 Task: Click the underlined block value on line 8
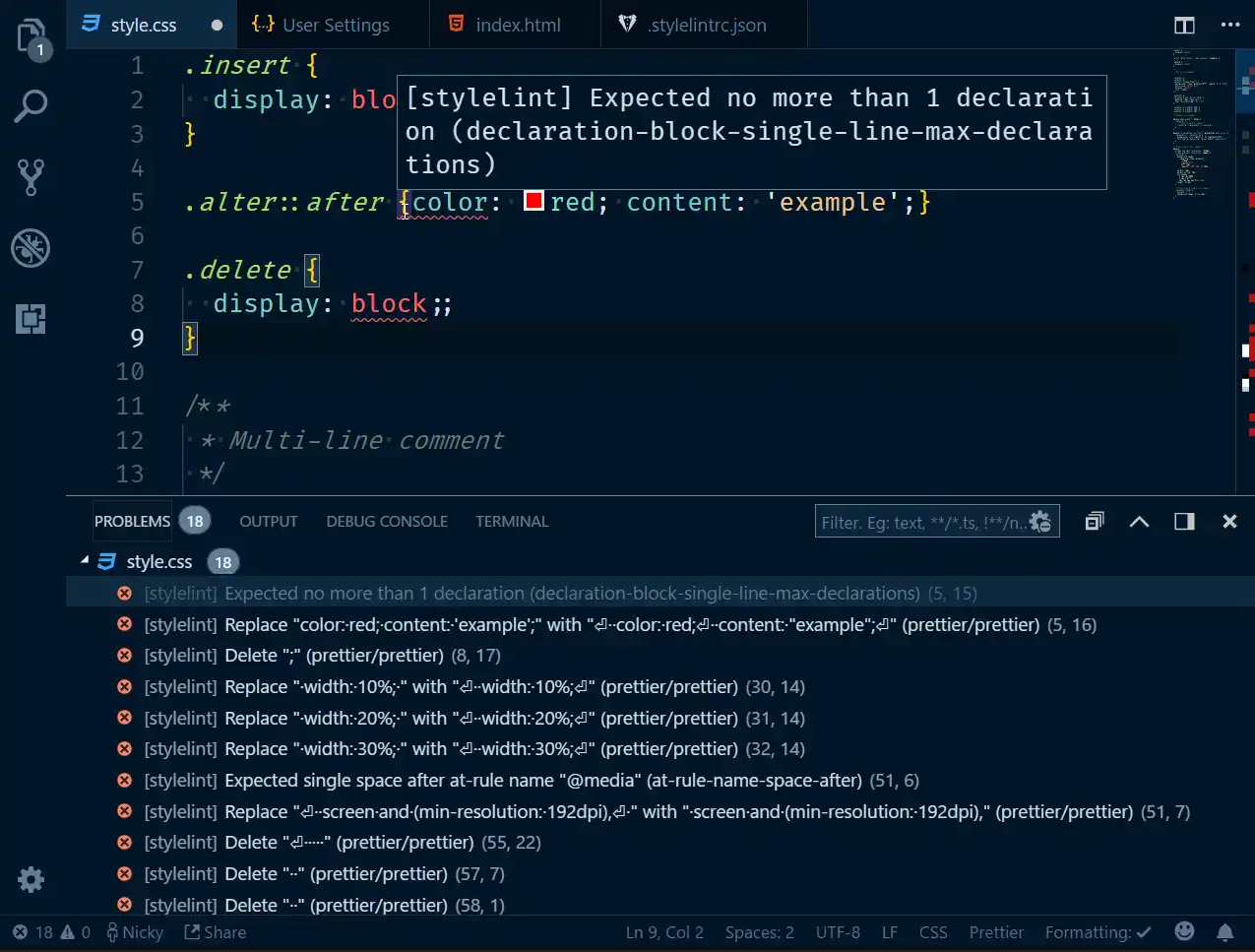pyautogui.click(x=389, y=303)
